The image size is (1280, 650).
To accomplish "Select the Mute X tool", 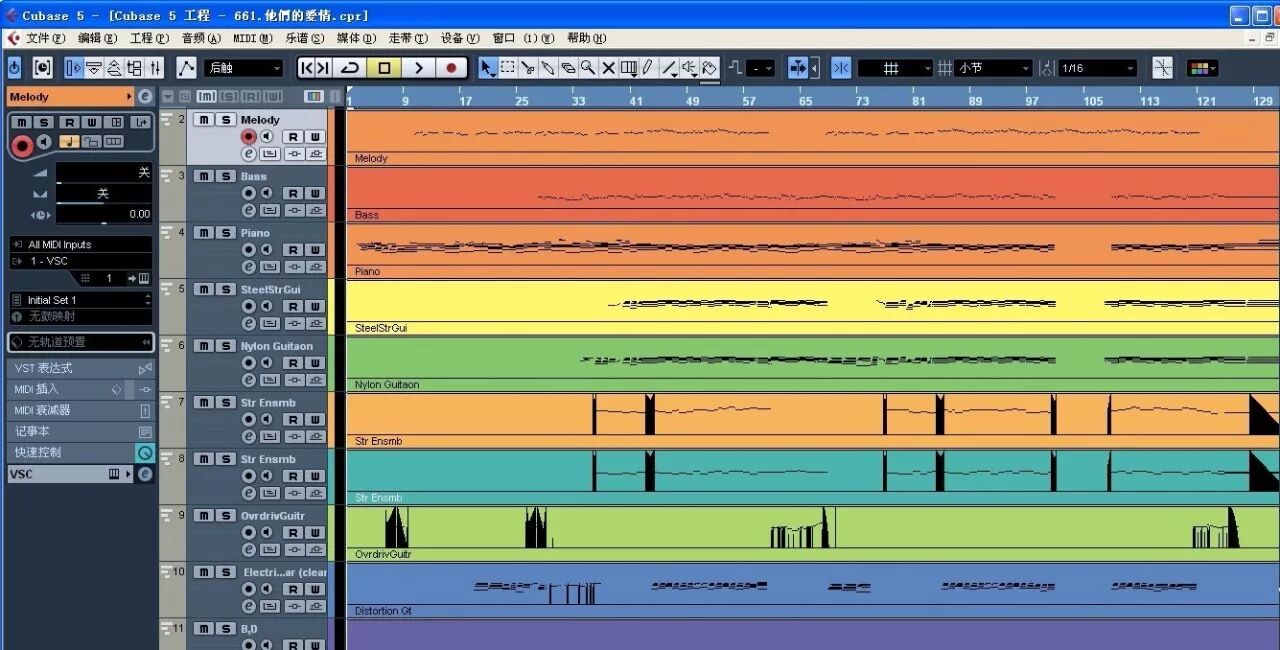I will point(608,68).
